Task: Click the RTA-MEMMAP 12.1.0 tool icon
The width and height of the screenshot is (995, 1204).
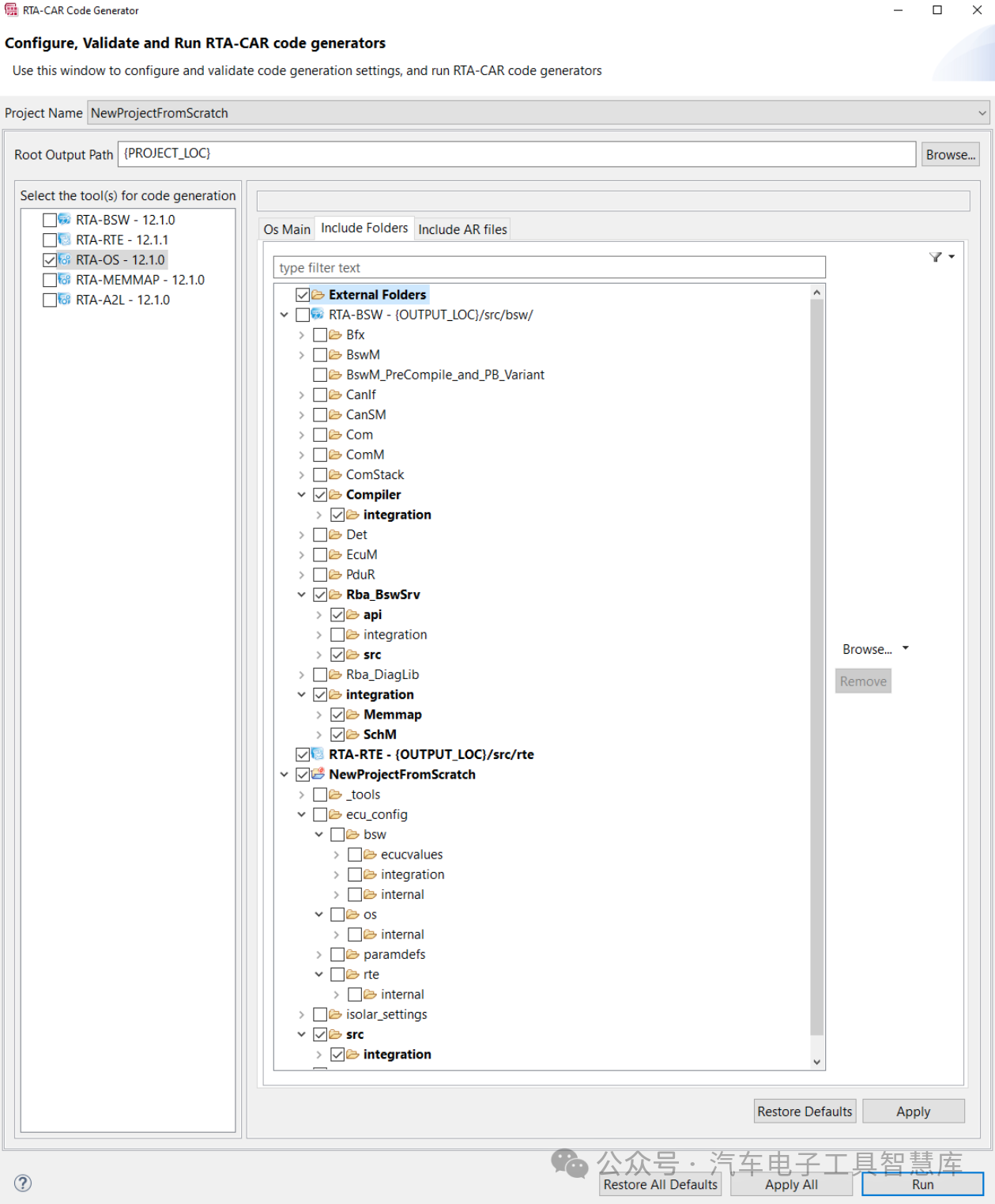Action: (65, 280)
